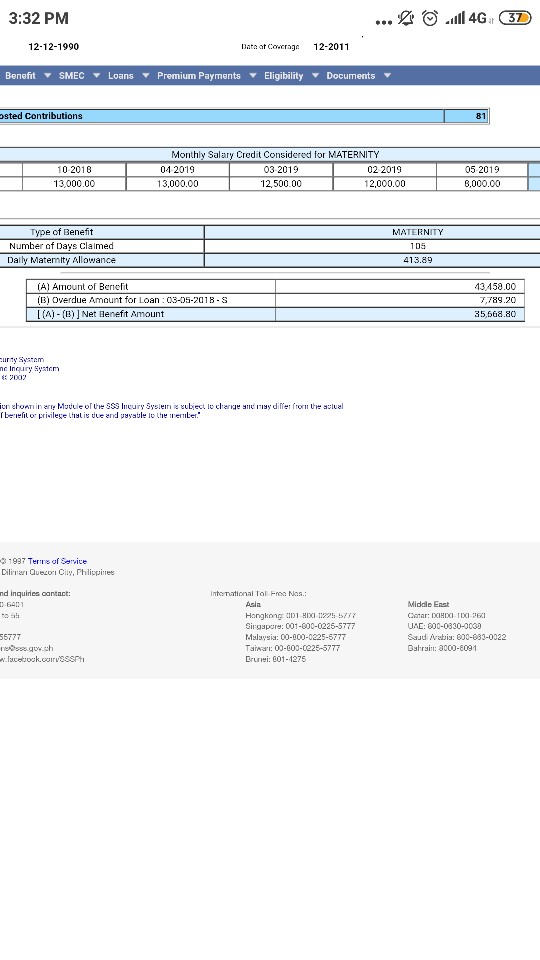Select the Net Benefit Amount row

276,314
